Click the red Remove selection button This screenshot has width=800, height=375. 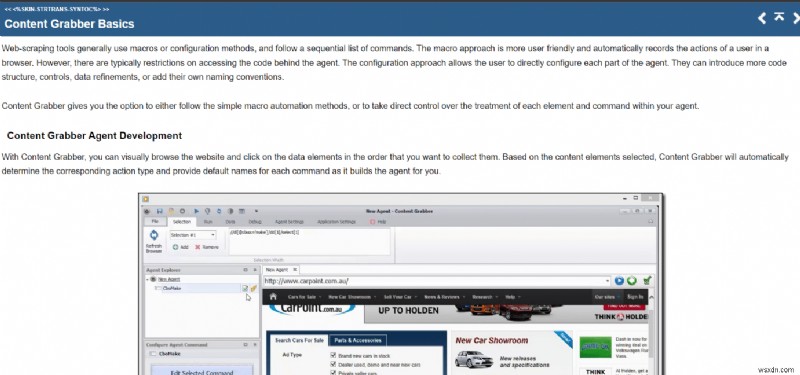(207, 247)
